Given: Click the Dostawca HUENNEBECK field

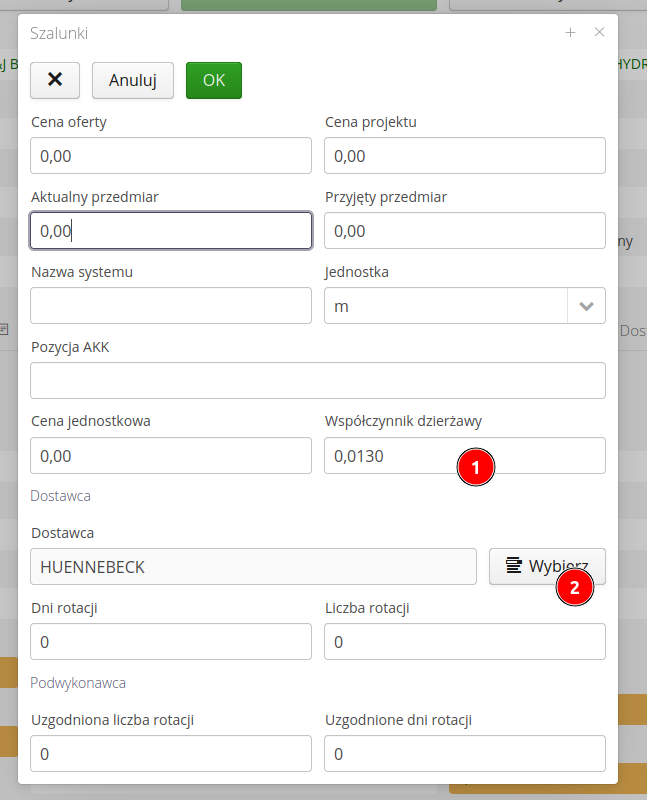Looking at the screenshot, I should pyautogui.click(x=253, y=567).
